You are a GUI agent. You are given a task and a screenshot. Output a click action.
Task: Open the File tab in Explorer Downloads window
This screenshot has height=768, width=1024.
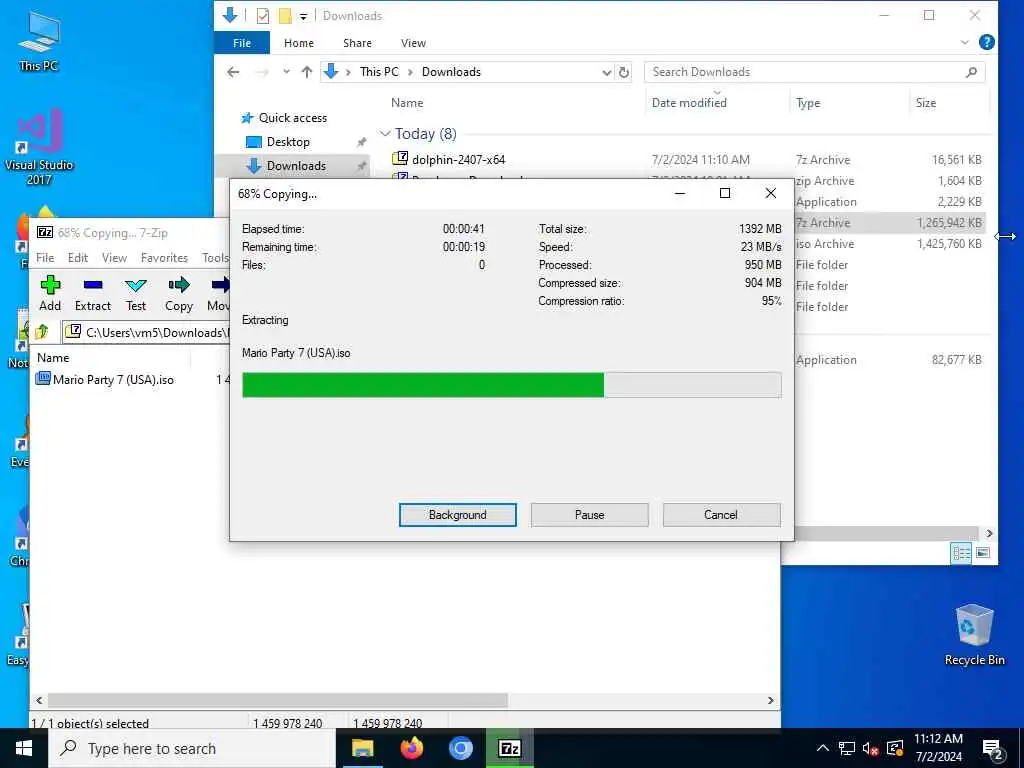click(x=242, y=43)
